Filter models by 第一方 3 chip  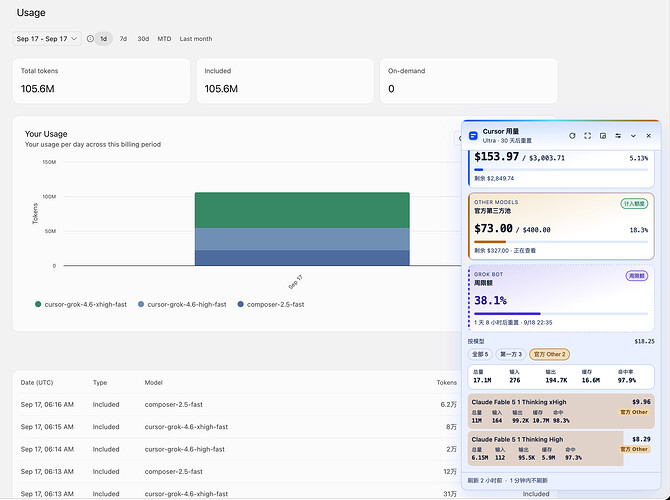point(511,354)
